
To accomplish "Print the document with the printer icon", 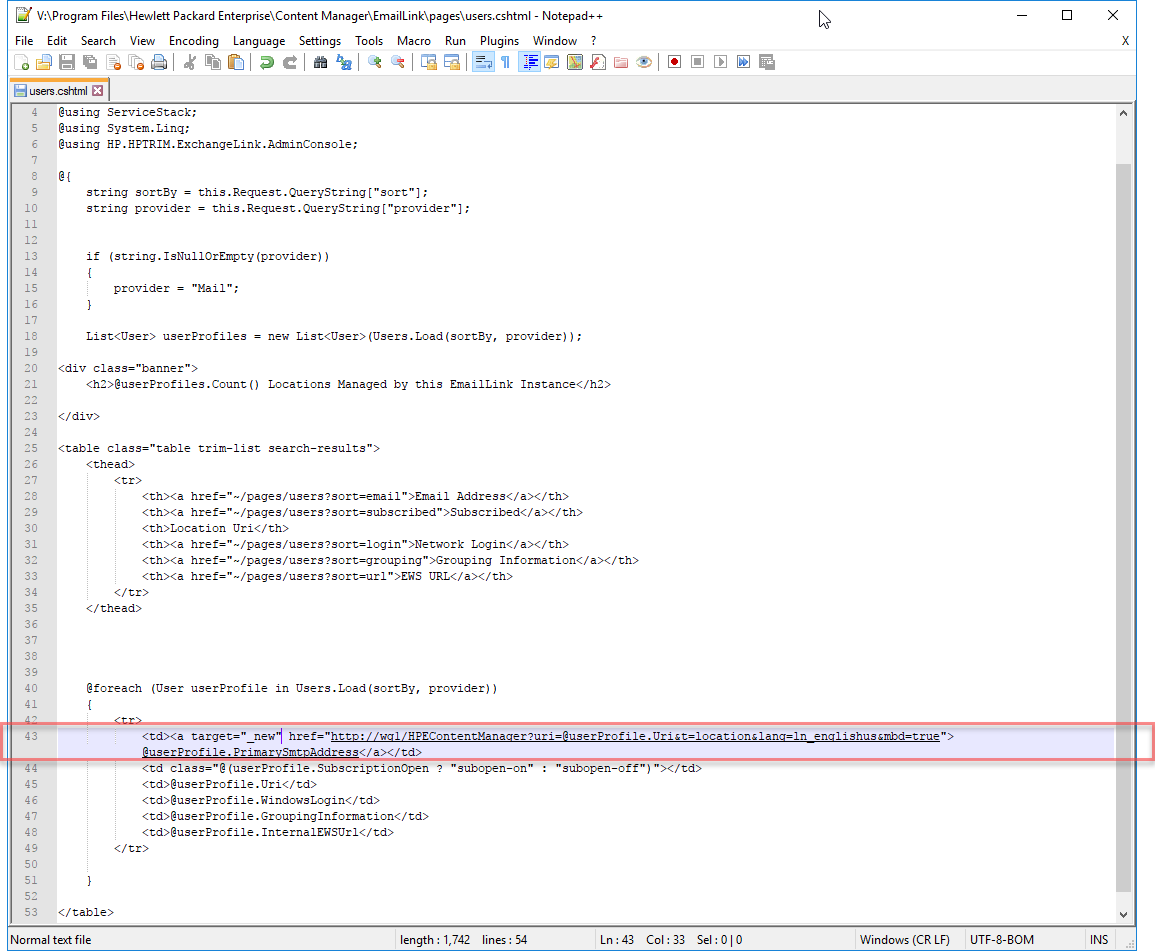I will pos(159,63).
